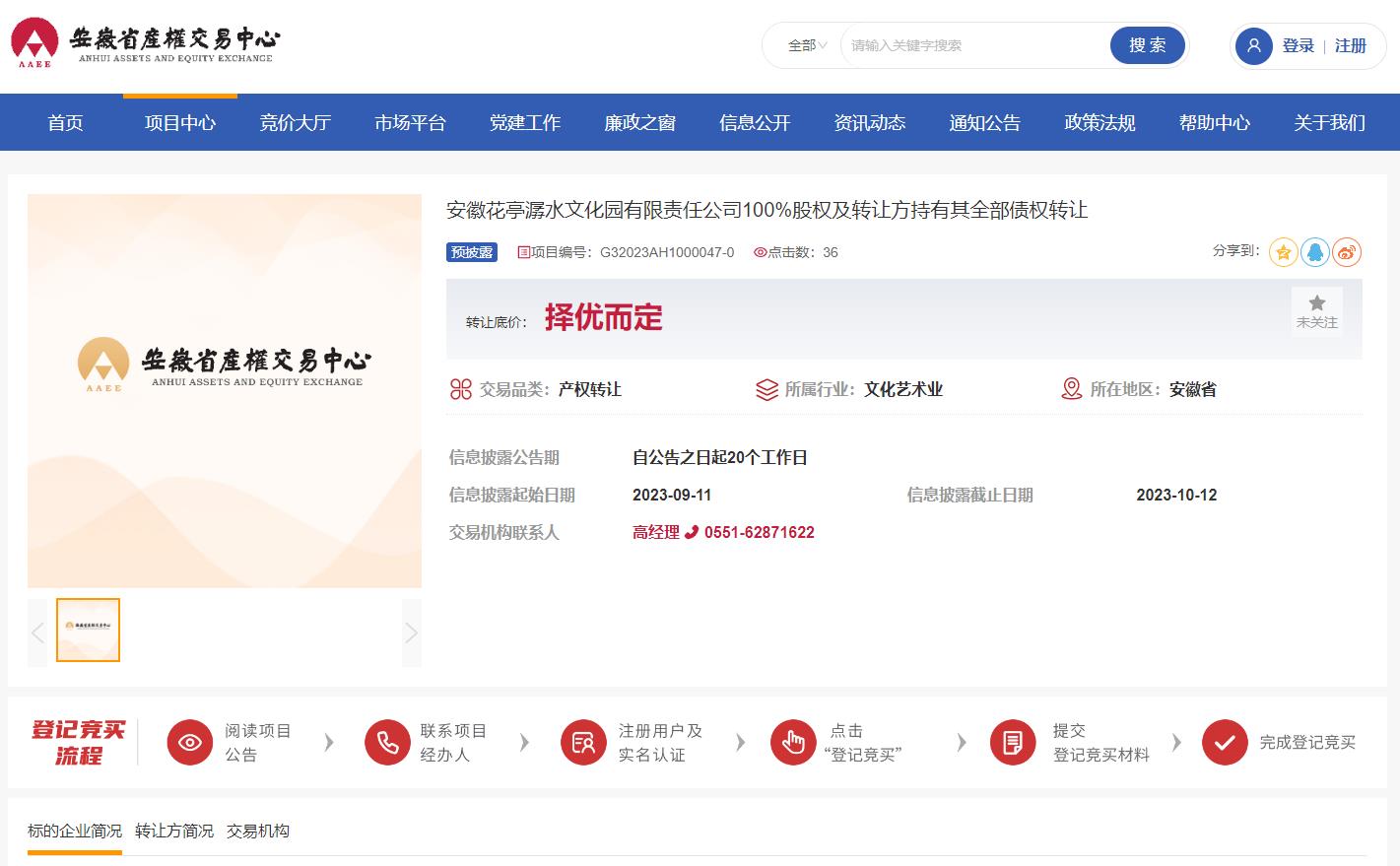Click the 所在地区 location pin icon
This screenshot has height=866, width=1400.
click(1071, 389)
